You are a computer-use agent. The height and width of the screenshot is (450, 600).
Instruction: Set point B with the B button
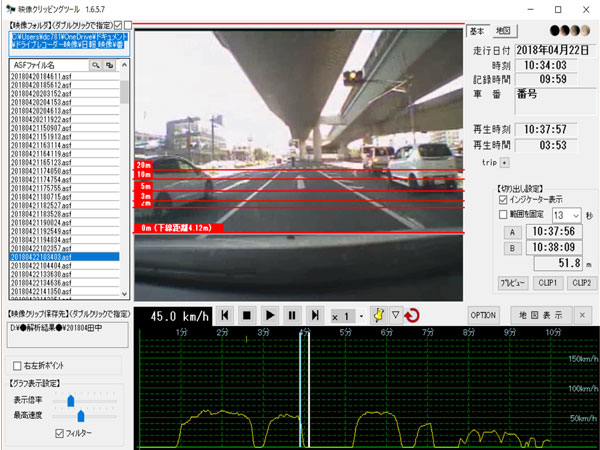tap(512, 248)
